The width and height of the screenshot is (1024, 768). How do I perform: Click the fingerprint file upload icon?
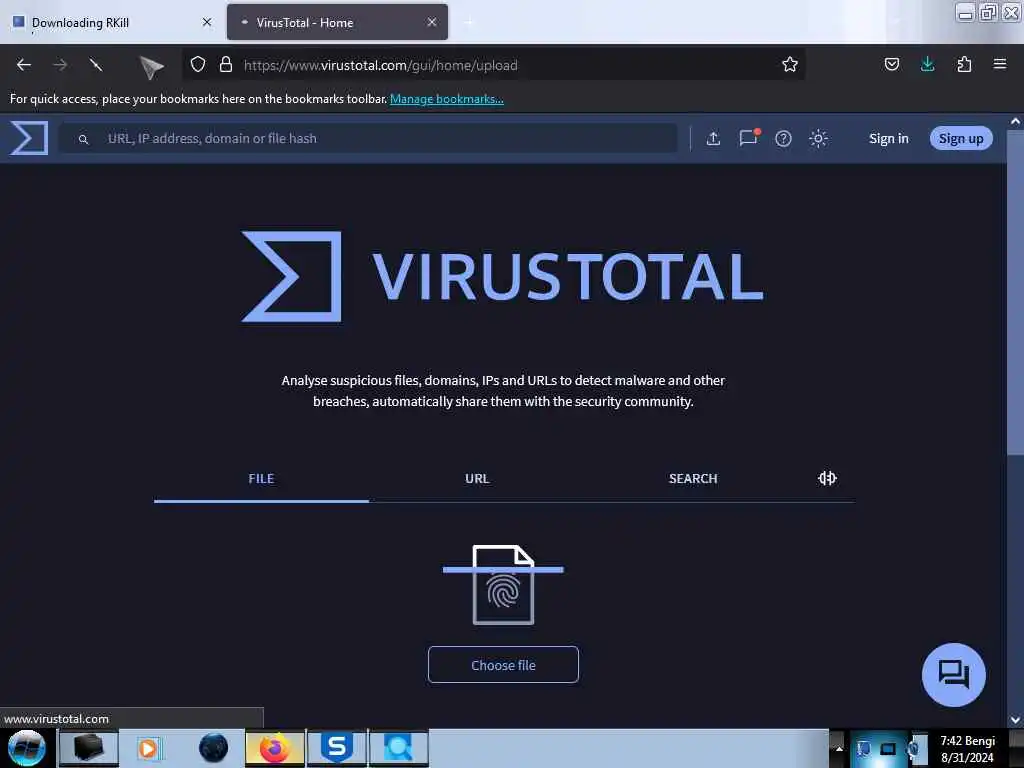tap(503, 584)
